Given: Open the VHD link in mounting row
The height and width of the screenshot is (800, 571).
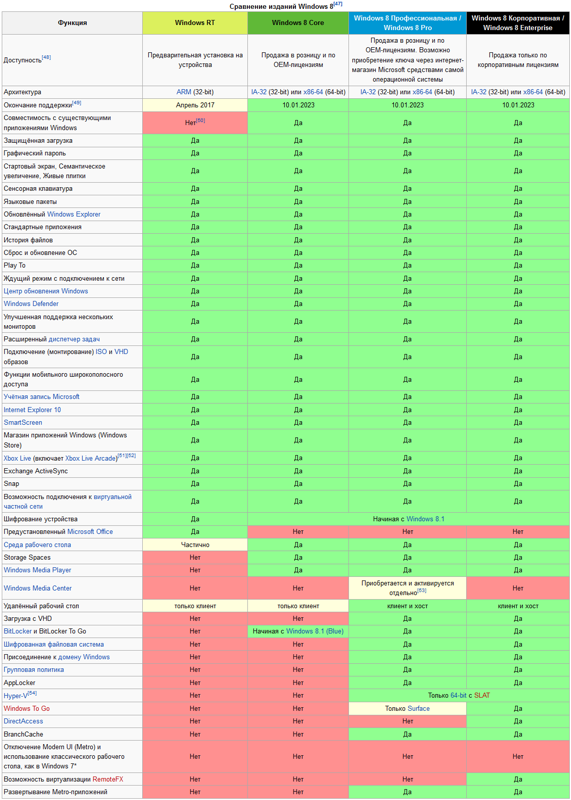Looking at the screenshot, I should pos(121,352).
